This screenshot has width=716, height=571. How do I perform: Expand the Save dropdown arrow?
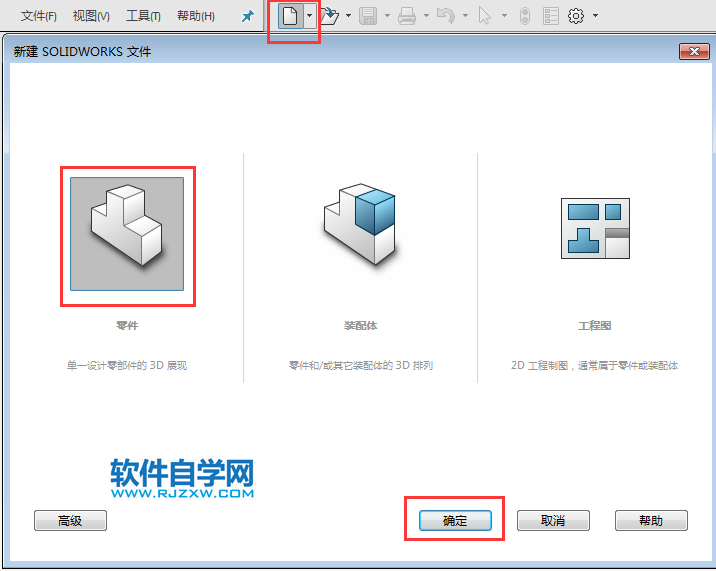(x=387, y=16)
